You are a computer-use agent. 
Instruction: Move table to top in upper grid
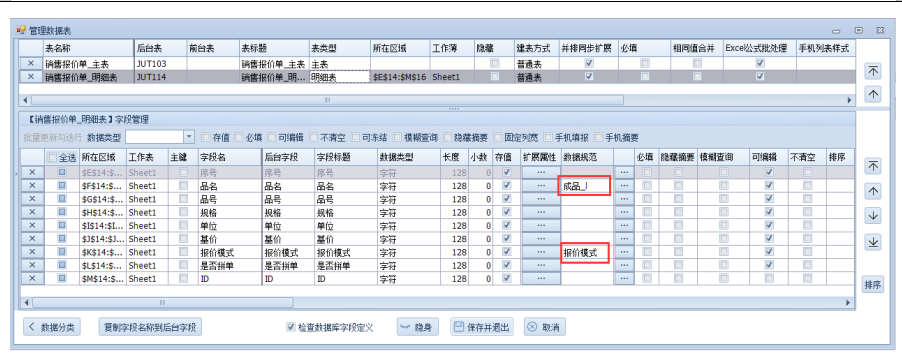(x=873, y=70)
